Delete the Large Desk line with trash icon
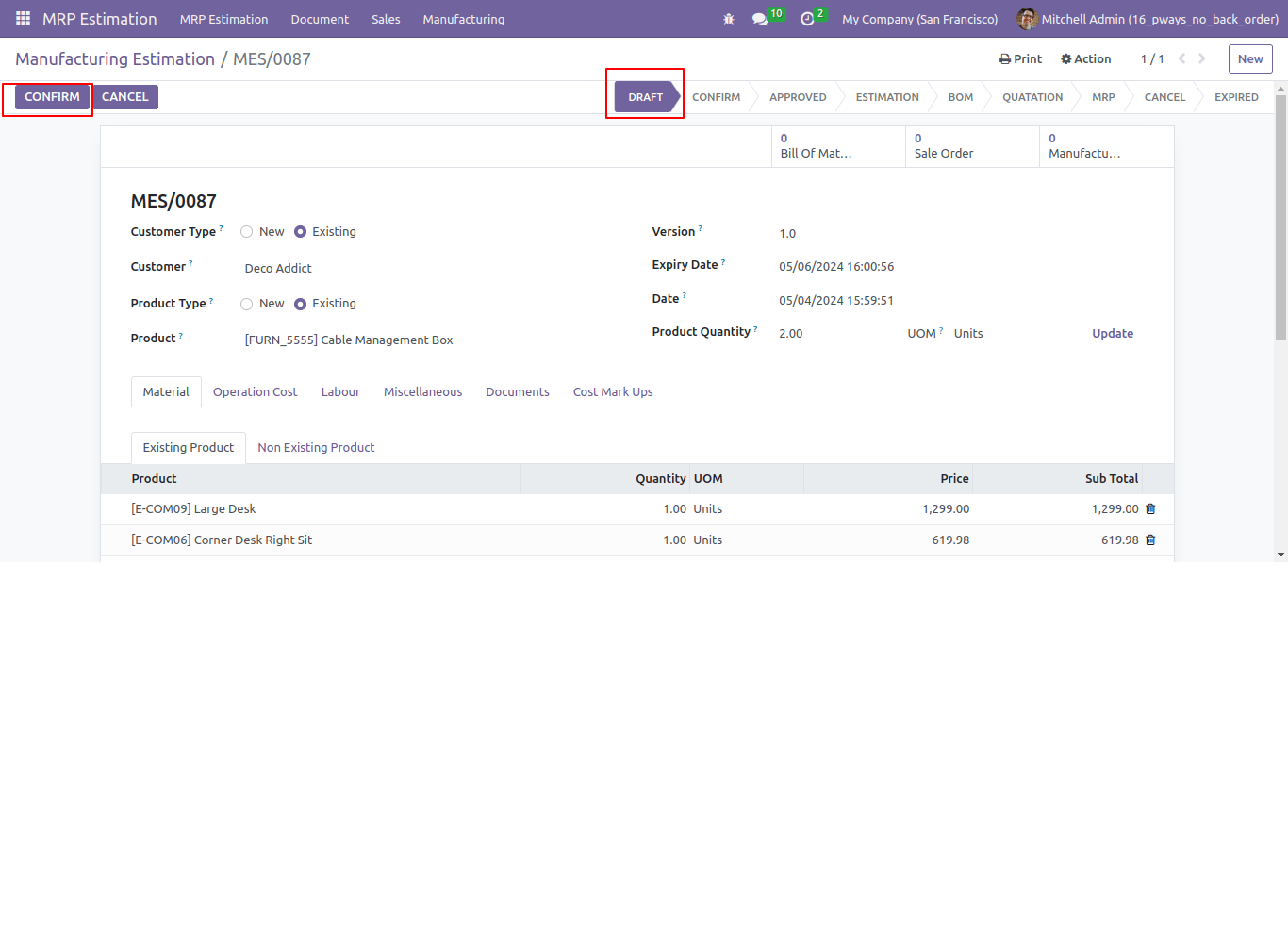The height and width of the screenshot is (930, 1288). pos(1150,509)
